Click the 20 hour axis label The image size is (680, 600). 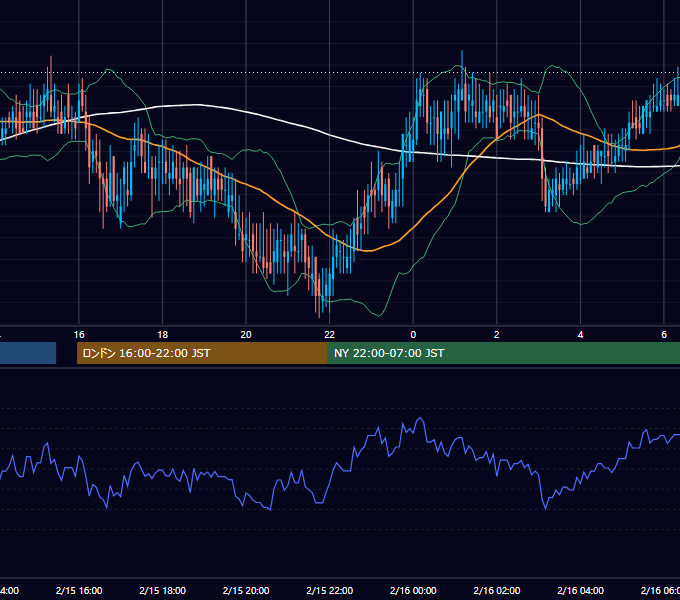(246, 335)
